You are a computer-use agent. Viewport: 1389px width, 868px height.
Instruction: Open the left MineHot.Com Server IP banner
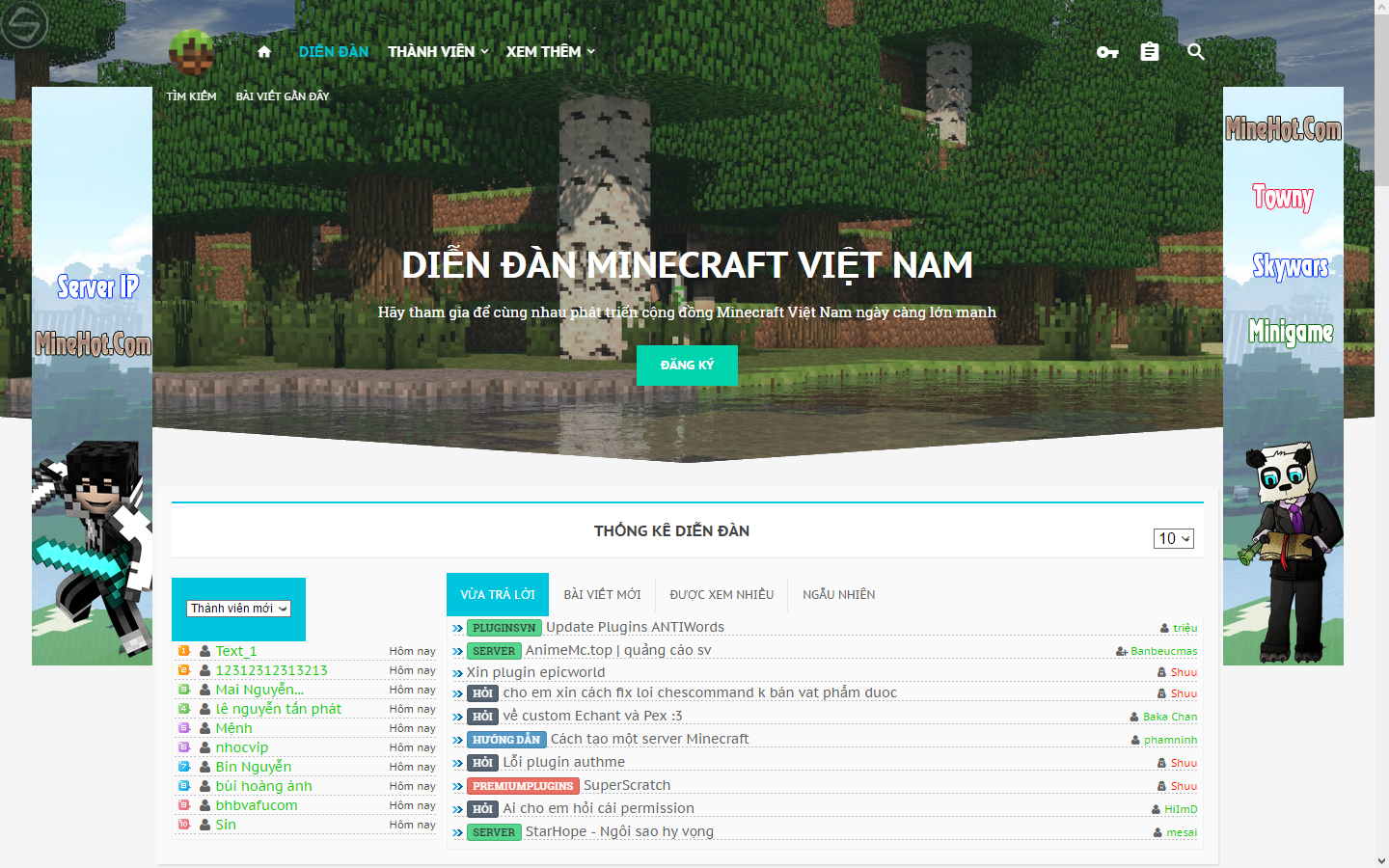pos(92,376)
